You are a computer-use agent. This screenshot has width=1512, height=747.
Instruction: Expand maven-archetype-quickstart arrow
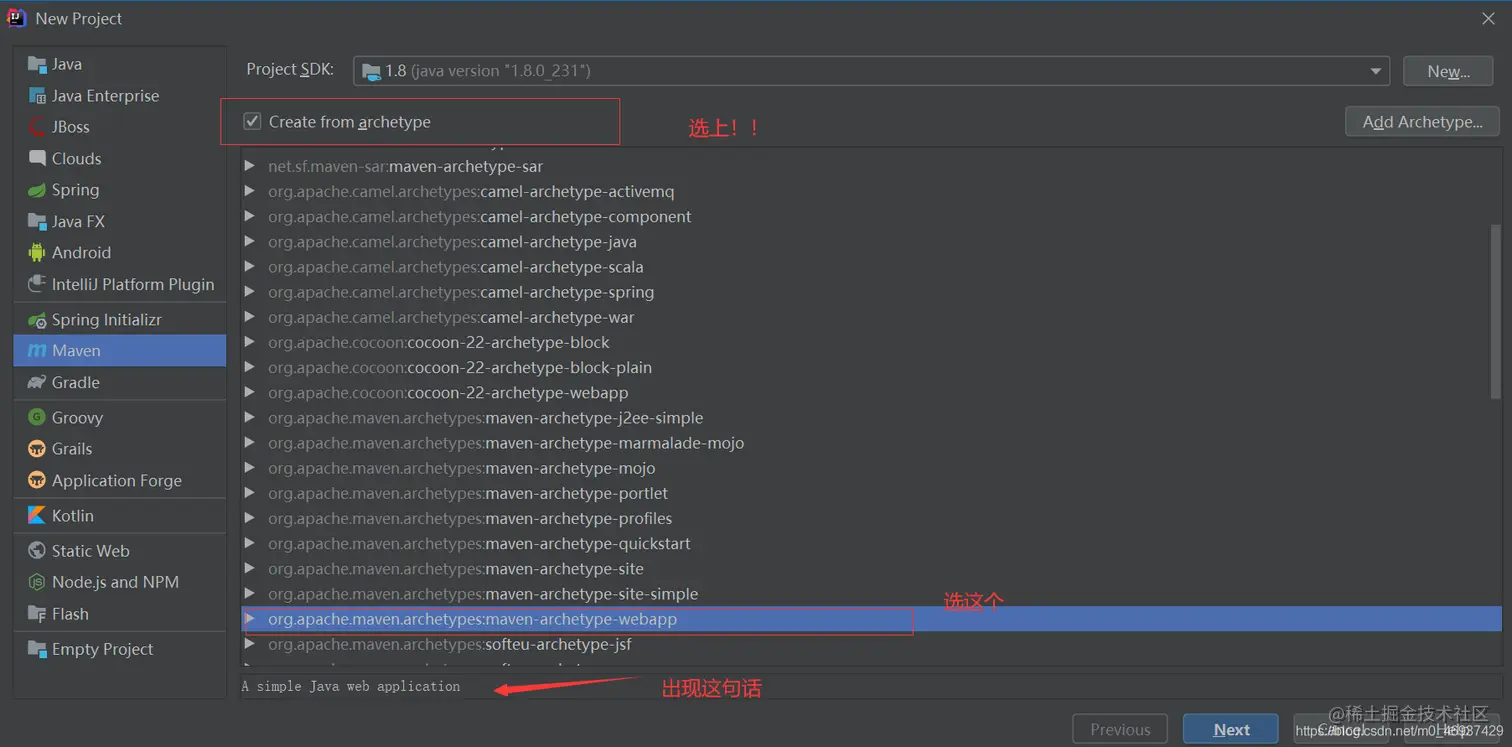pyautogui.click(x=250, y=543)
